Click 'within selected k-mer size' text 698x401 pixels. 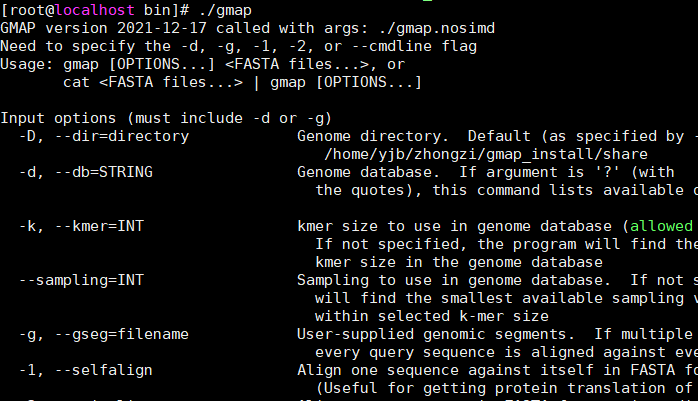pyautogui.click(x=432, y=316)
